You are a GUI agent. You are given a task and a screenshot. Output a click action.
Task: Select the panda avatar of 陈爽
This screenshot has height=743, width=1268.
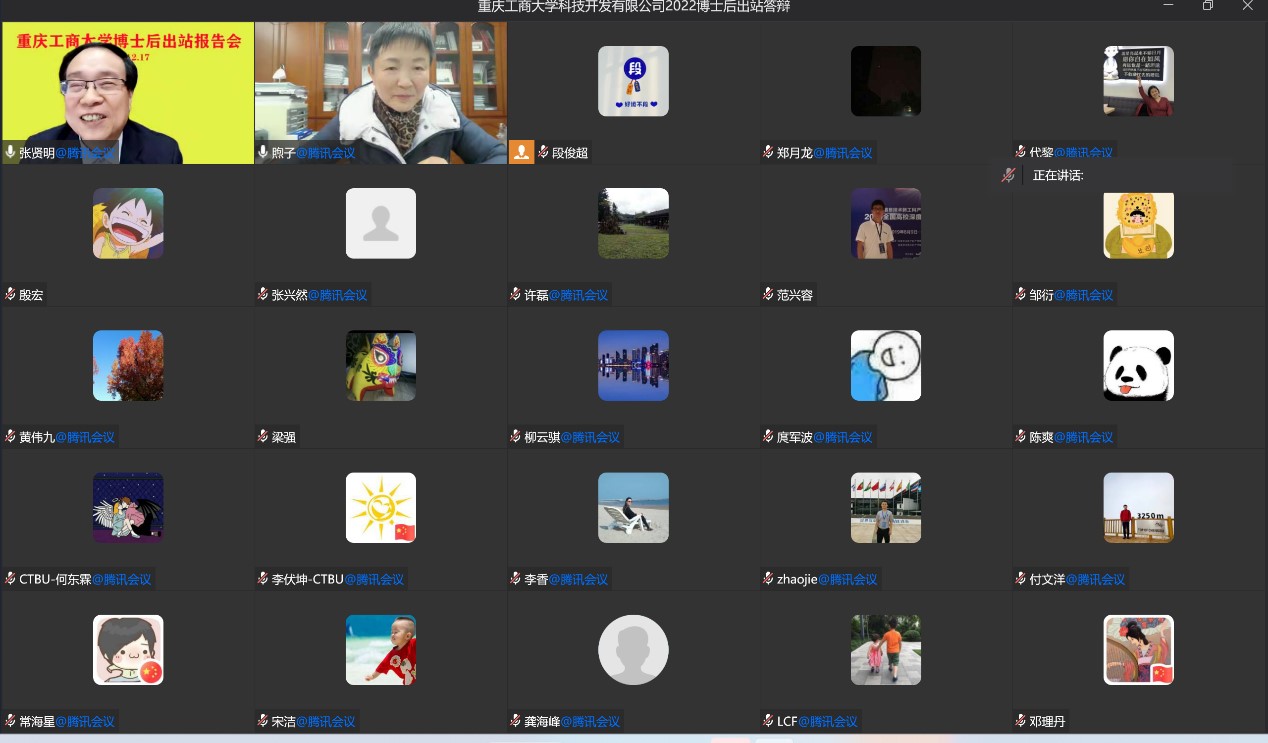click(1138, 366)
